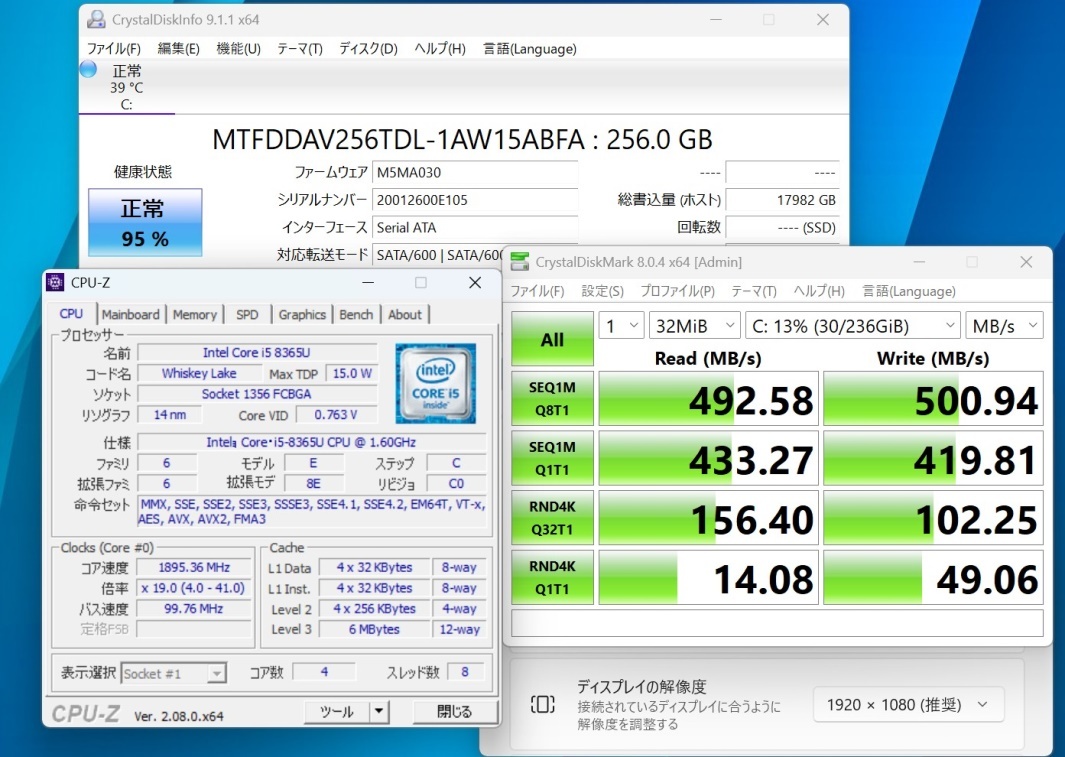Click the ファームウェア field M5MA030

click(x=475, y=172)
